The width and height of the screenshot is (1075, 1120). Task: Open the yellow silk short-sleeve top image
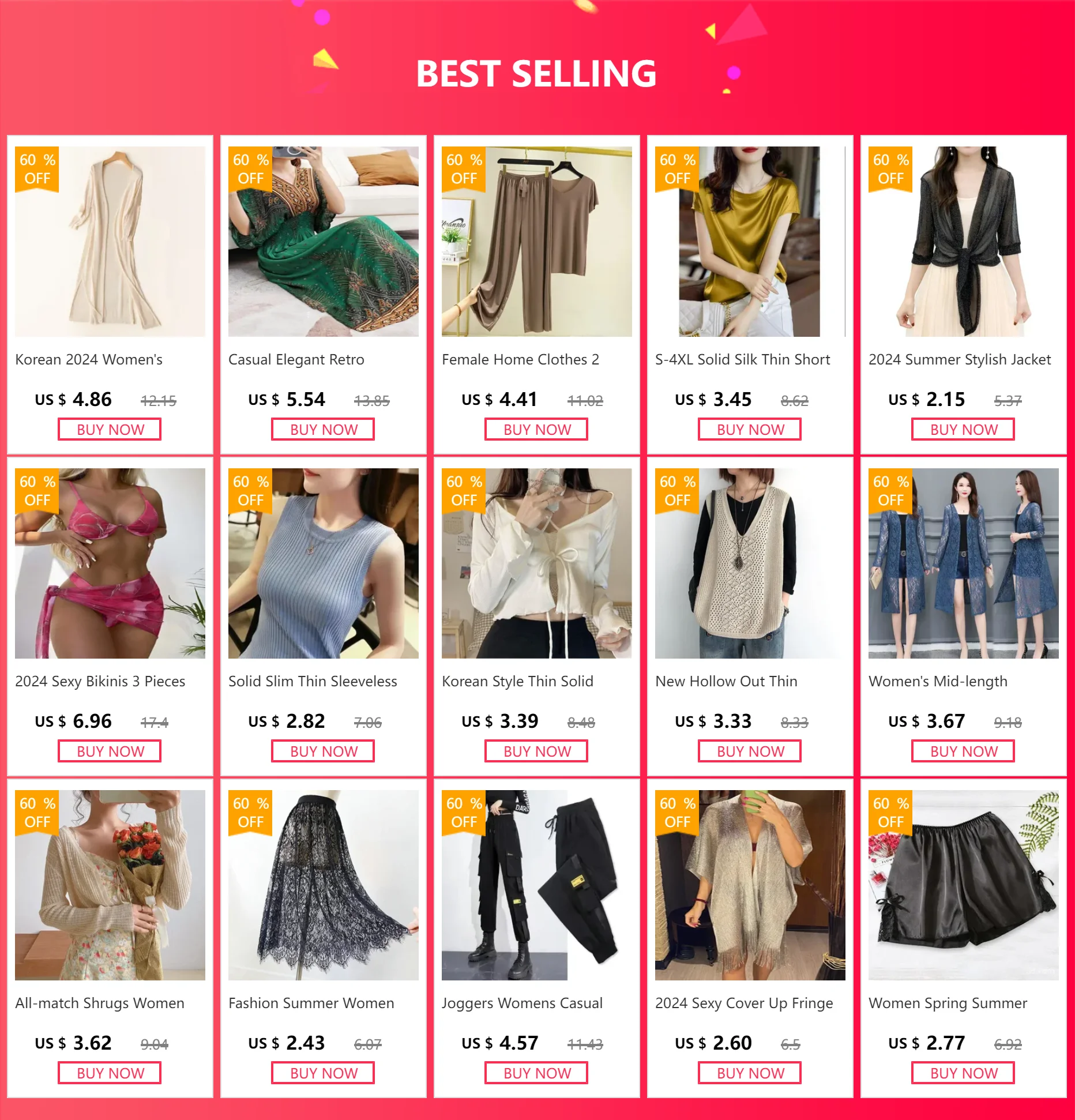coord(750,241)
